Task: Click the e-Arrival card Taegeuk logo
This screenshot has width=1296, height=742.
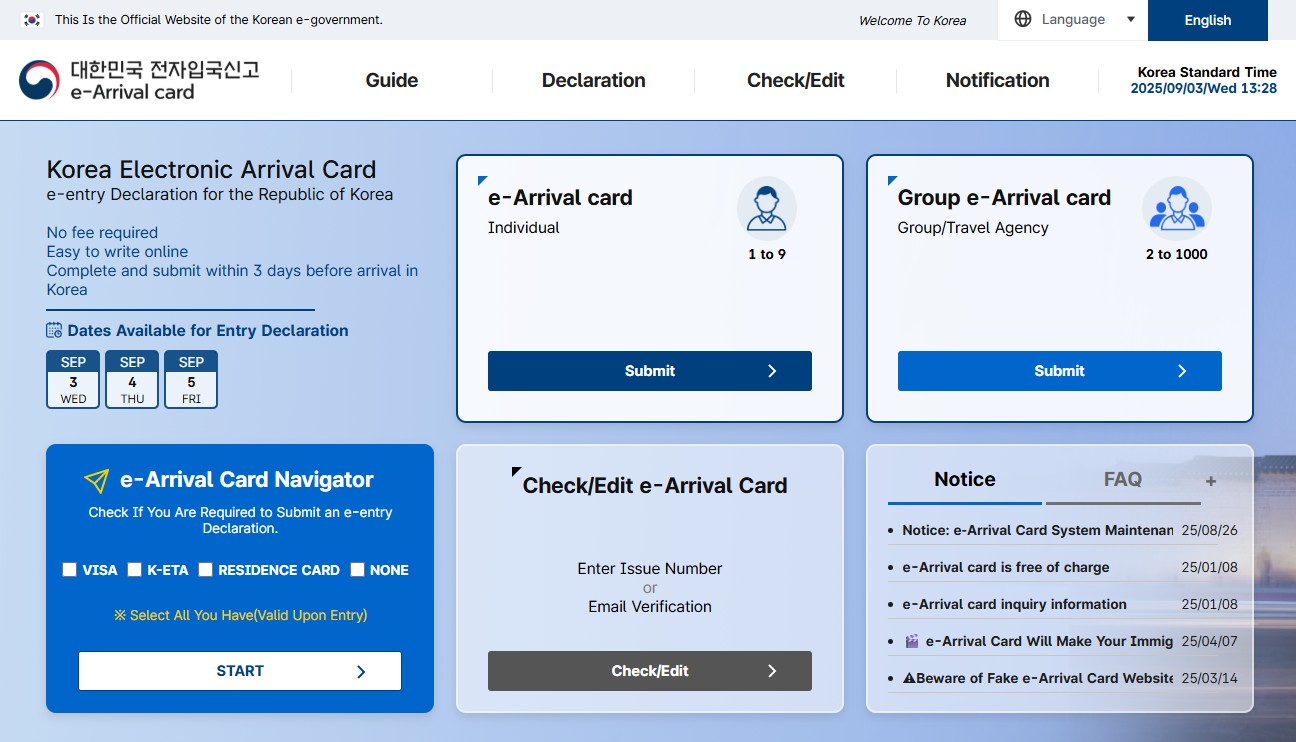Action: click(x=39, y=80)
